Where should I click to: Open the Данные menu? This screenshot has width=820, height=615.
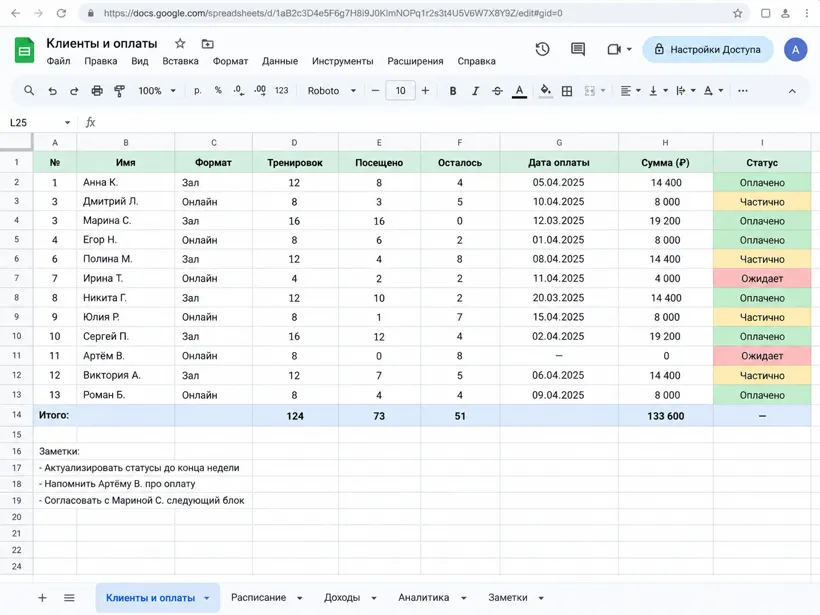280,61
